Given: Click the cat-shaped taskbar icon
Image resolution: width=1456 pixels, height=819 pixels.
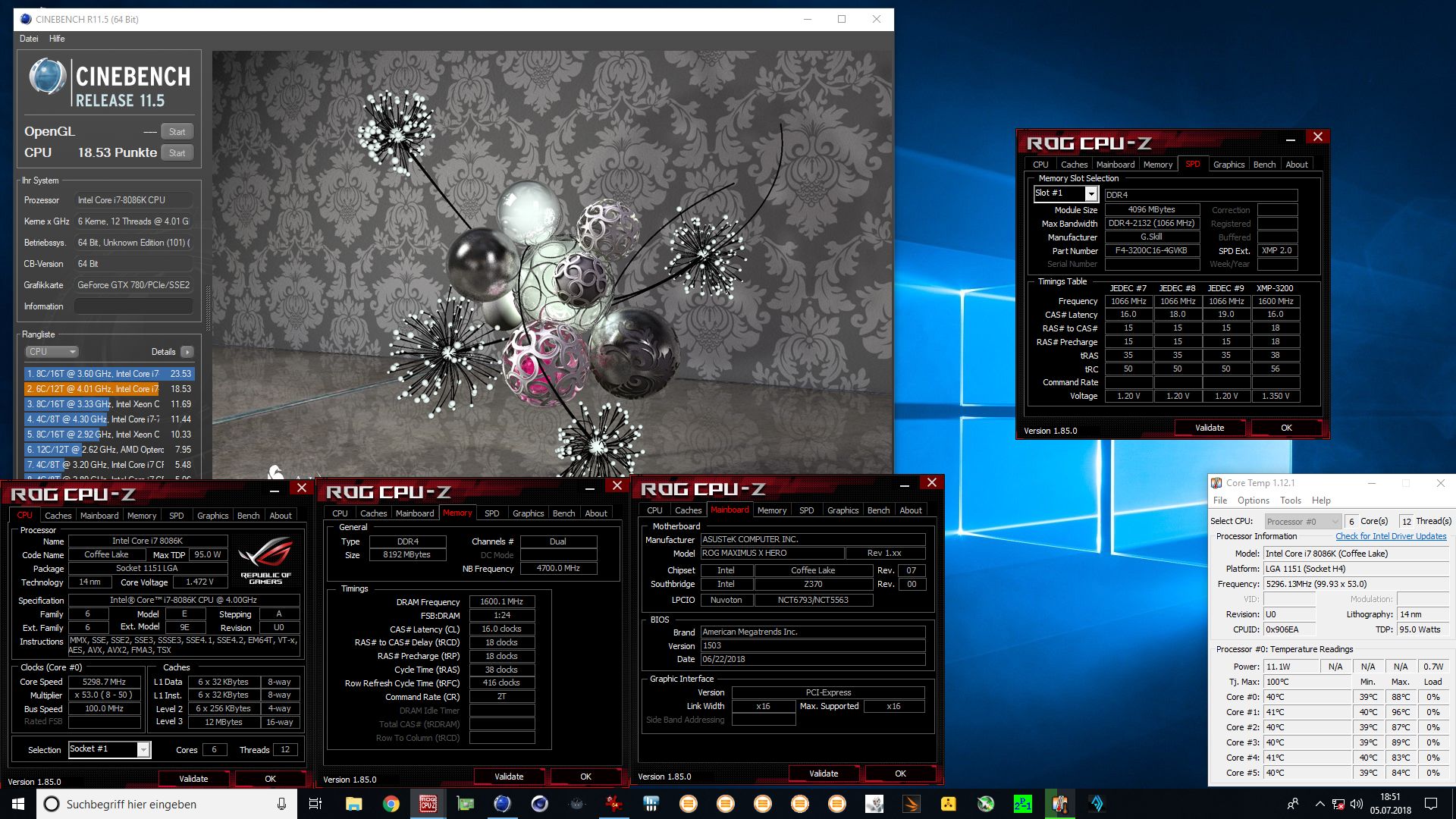Looking at the screenshot, I should pyautogui.click(x=576, y=804).
